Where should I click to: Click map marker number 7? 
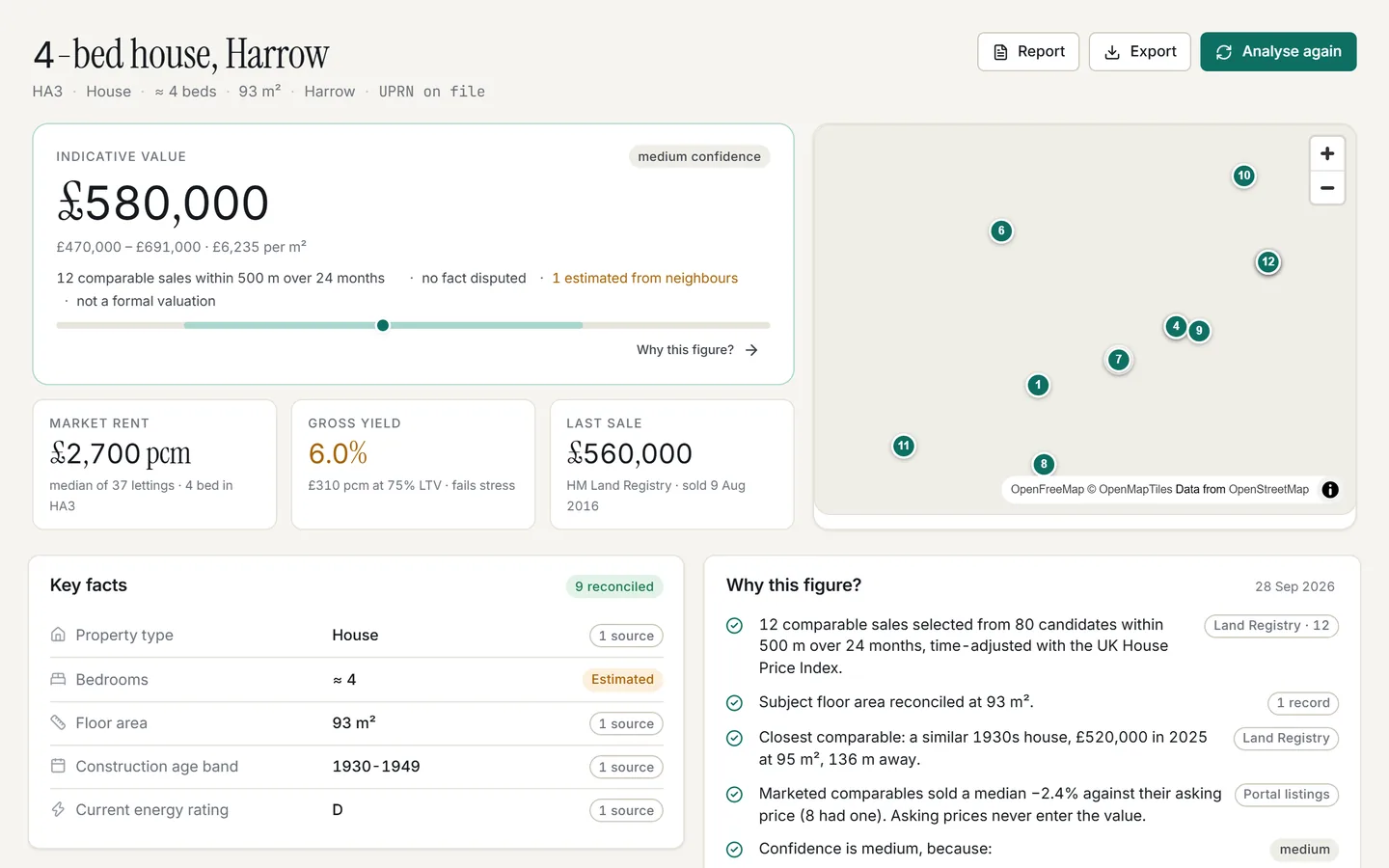1118,360
